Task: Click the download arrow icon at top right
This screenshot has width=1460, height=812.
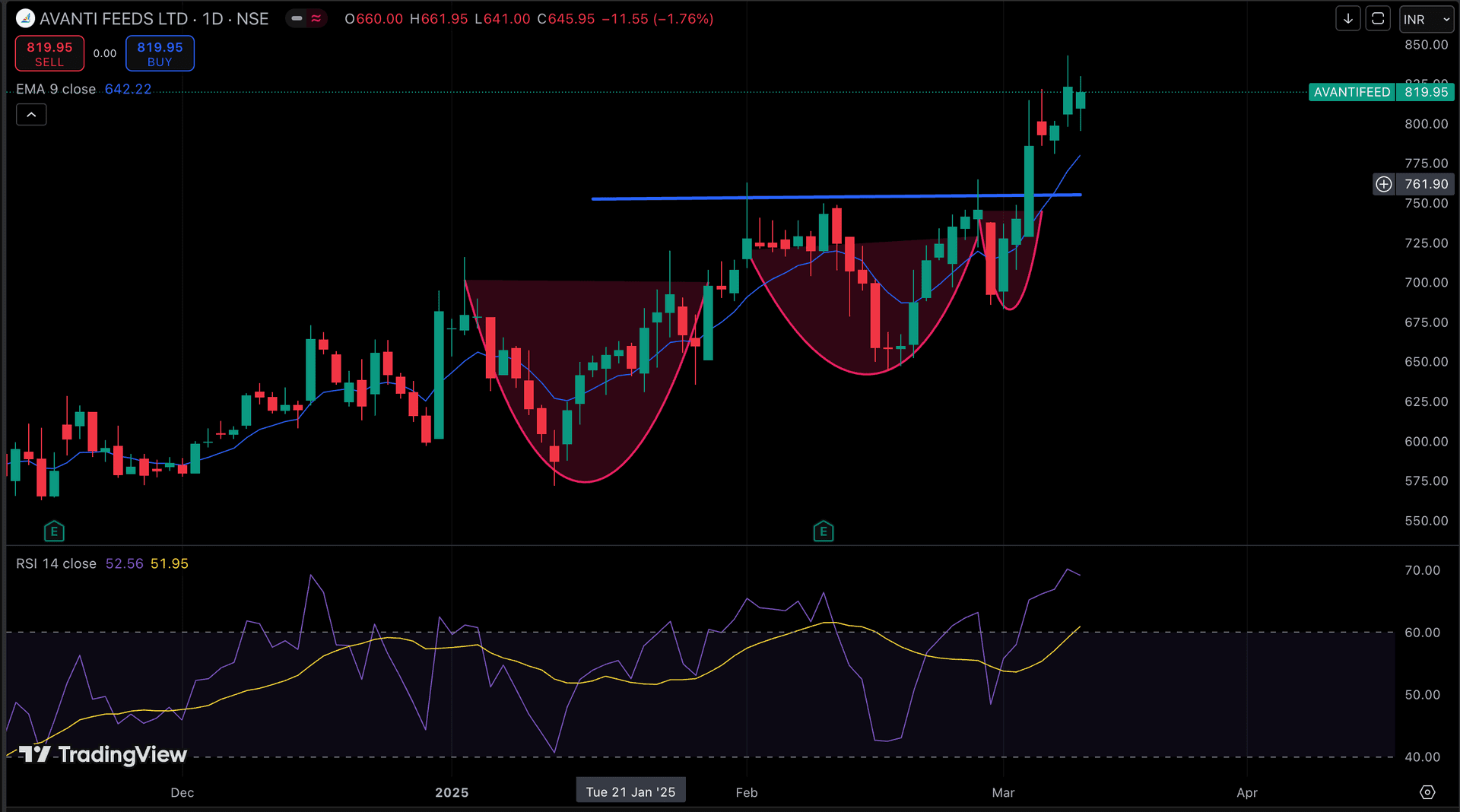Action: coord(1348,19)
